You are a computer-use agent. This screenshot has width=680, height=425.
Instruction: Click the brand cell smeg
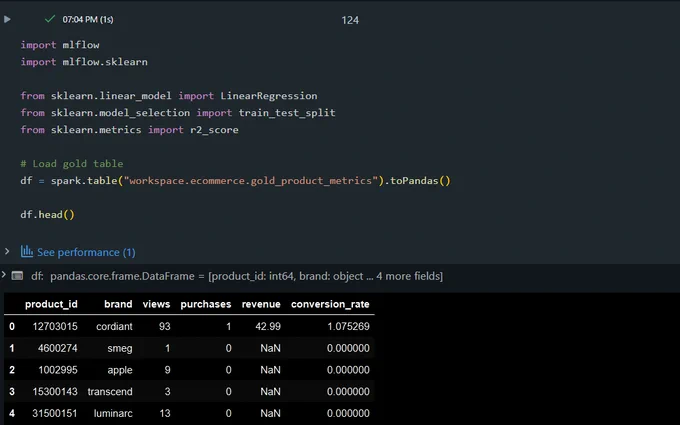pyautogui.click(x=120, y=348)
